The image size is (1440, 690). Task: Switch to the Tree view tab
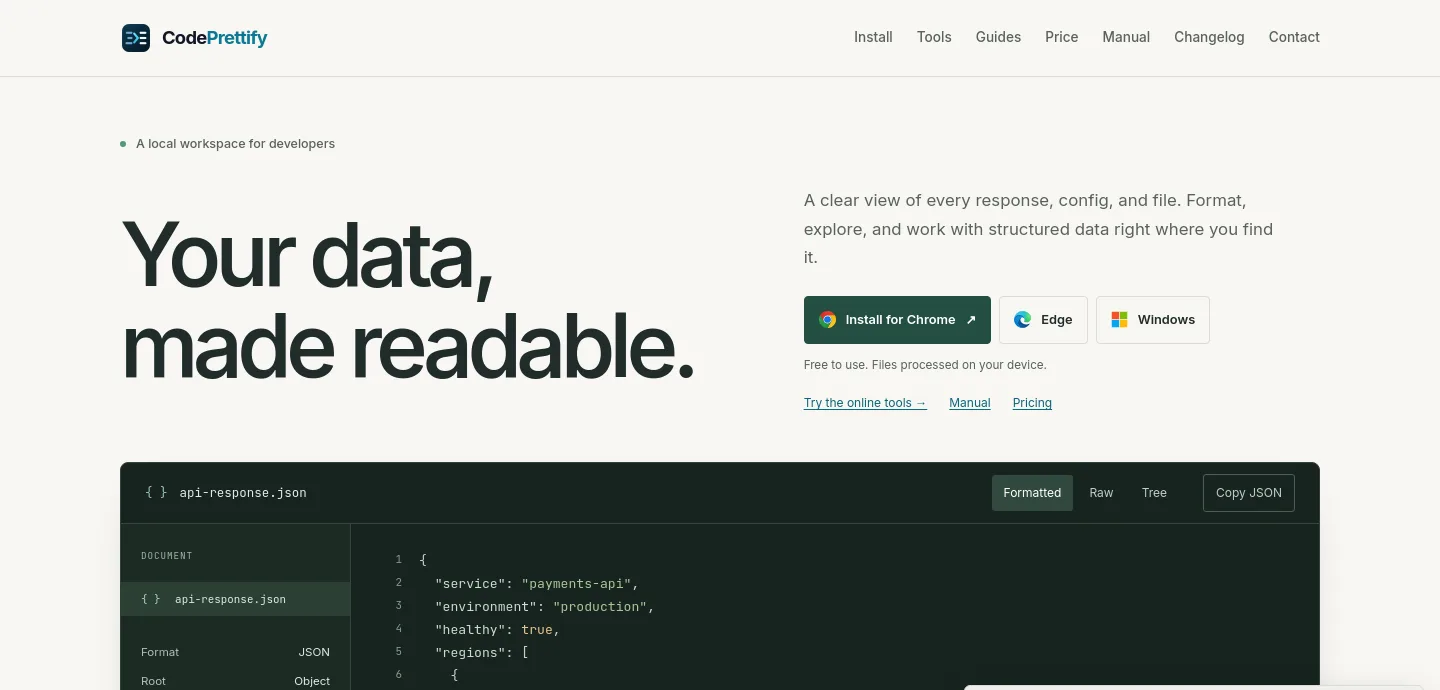1154,493
